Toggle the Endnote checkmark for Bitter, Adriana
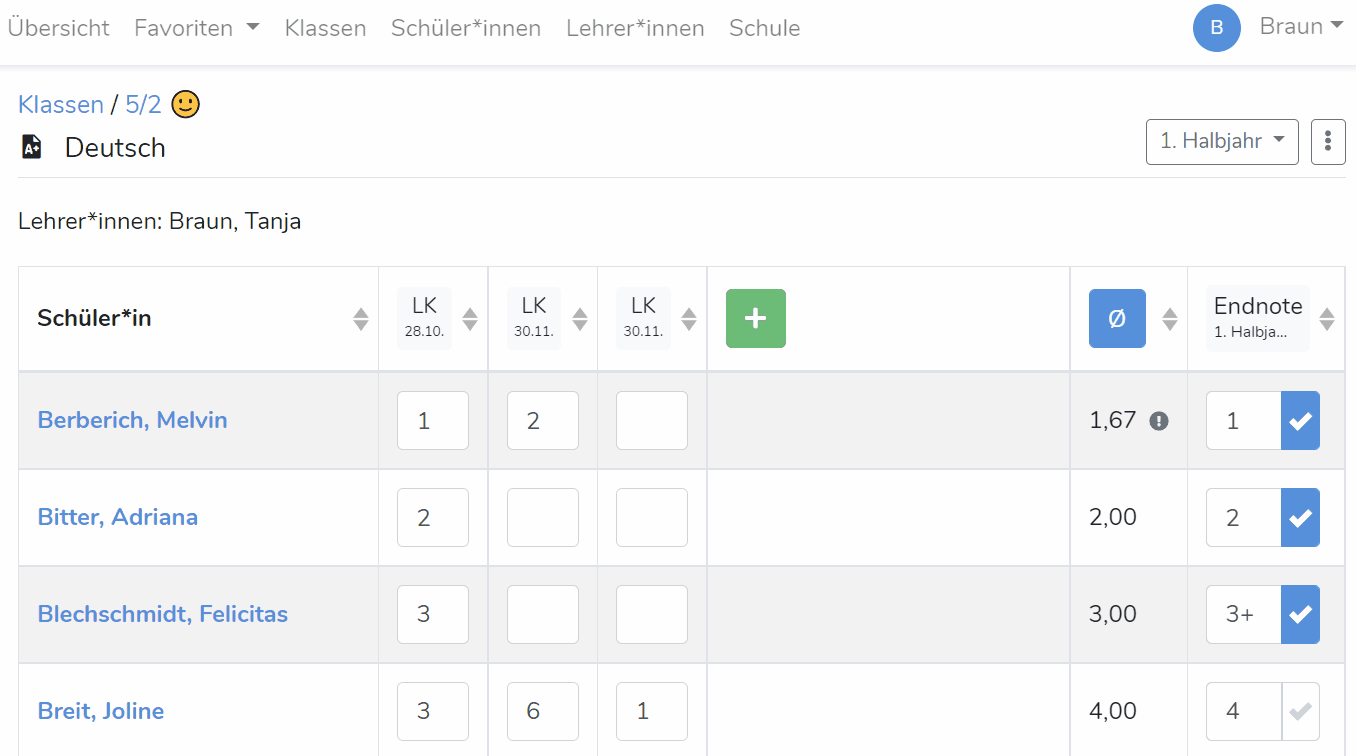This screenshot has width=1356, height=756. point(1300,518)
